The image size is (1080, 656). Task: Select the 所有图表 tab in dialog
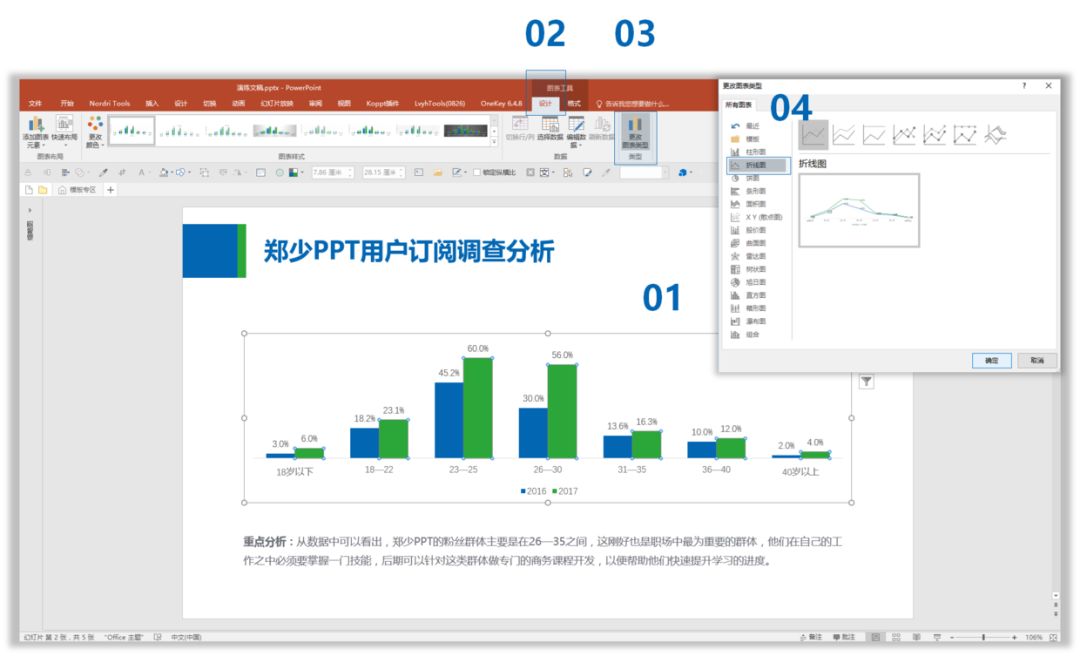pyautogui.click(x=738, y=105)
